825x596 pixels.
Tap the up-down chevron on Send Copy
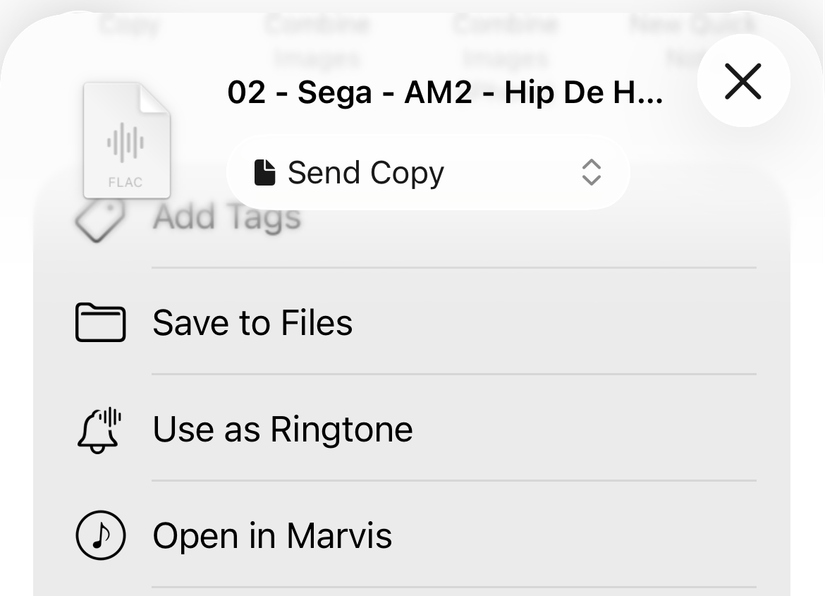tap(591, 172)
